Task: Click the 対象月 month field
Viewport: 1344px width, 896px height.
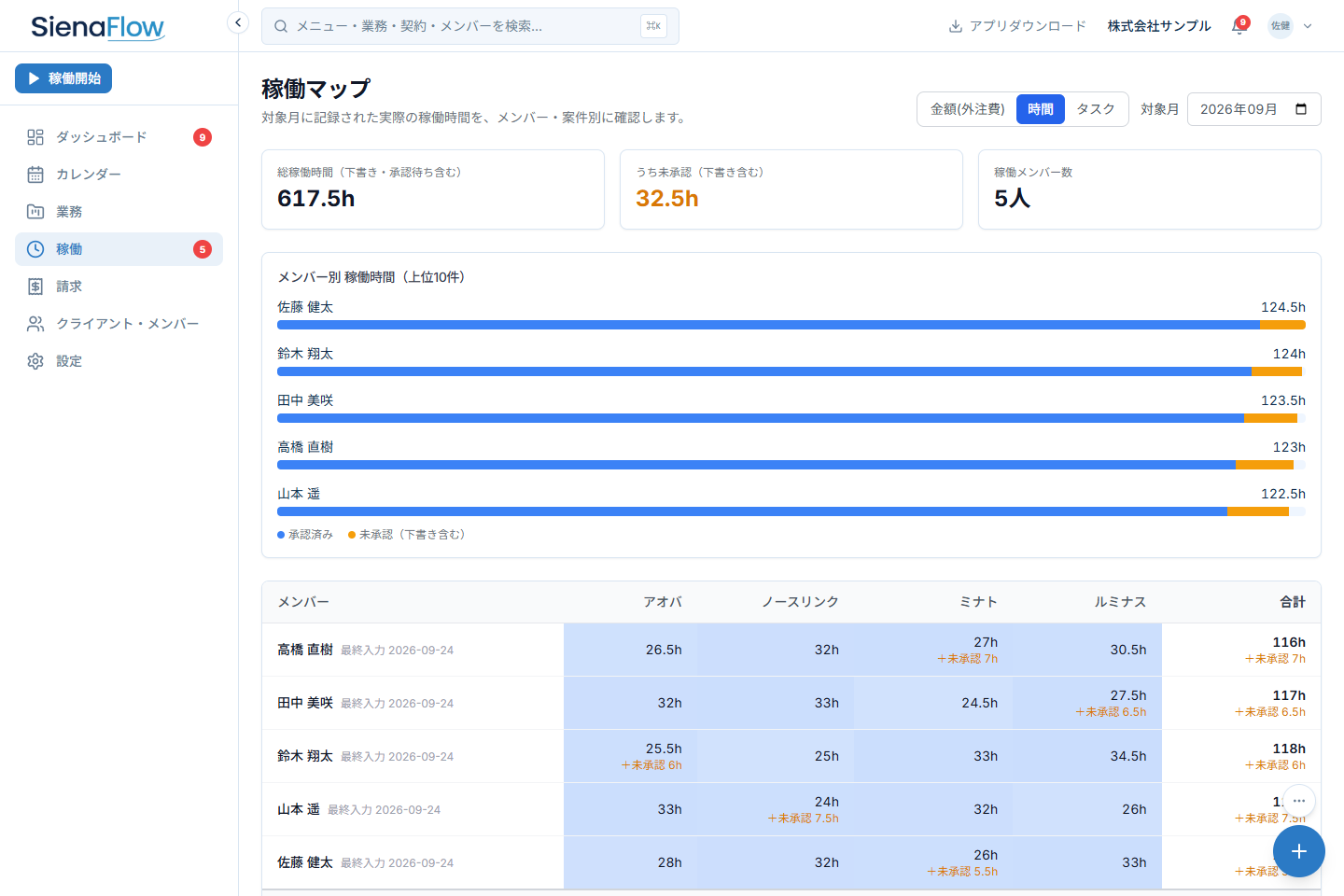Action: click(1253, 109)
